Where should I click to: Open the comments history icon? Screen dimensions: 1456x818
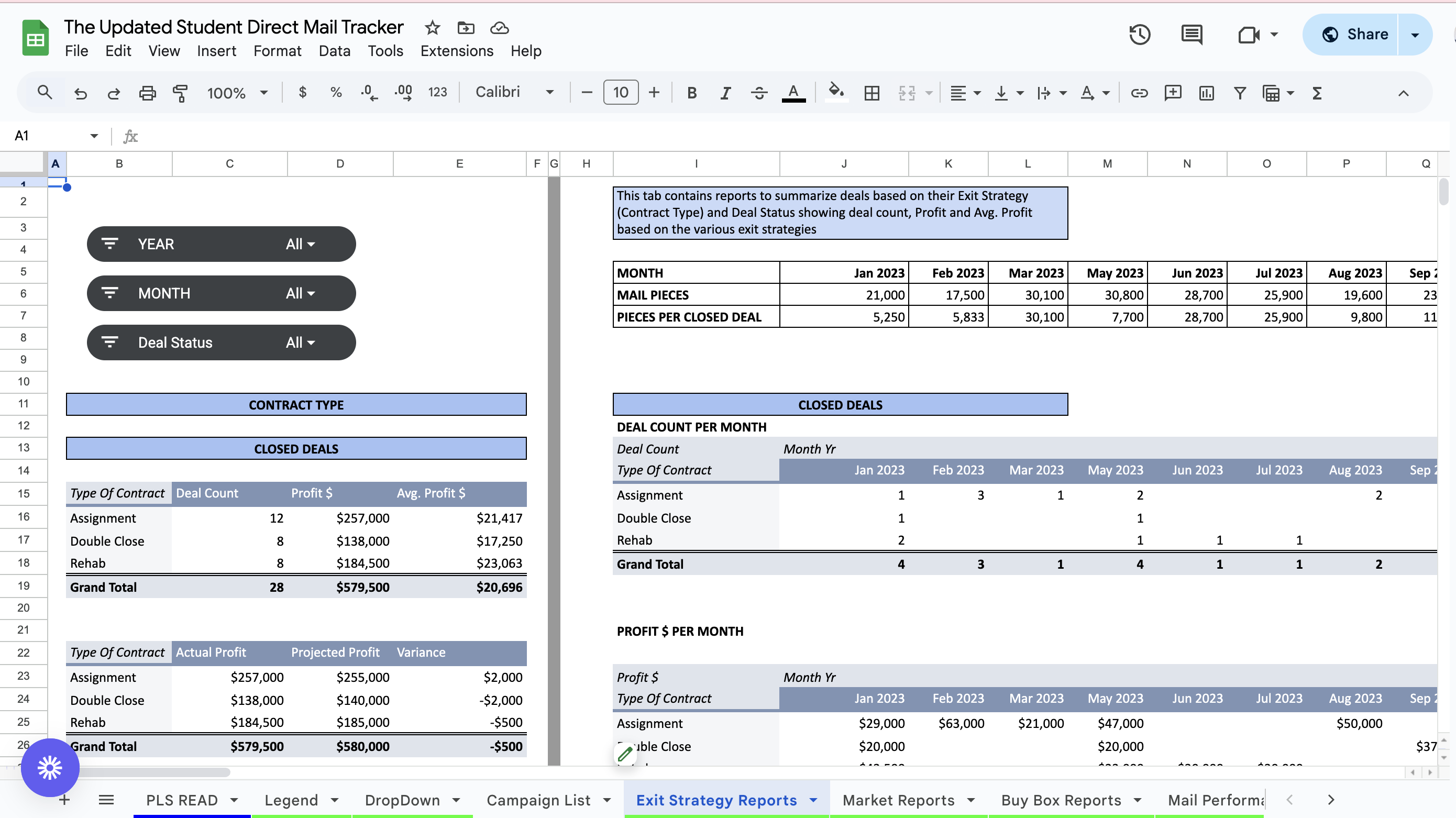(x=1192, y=35)
